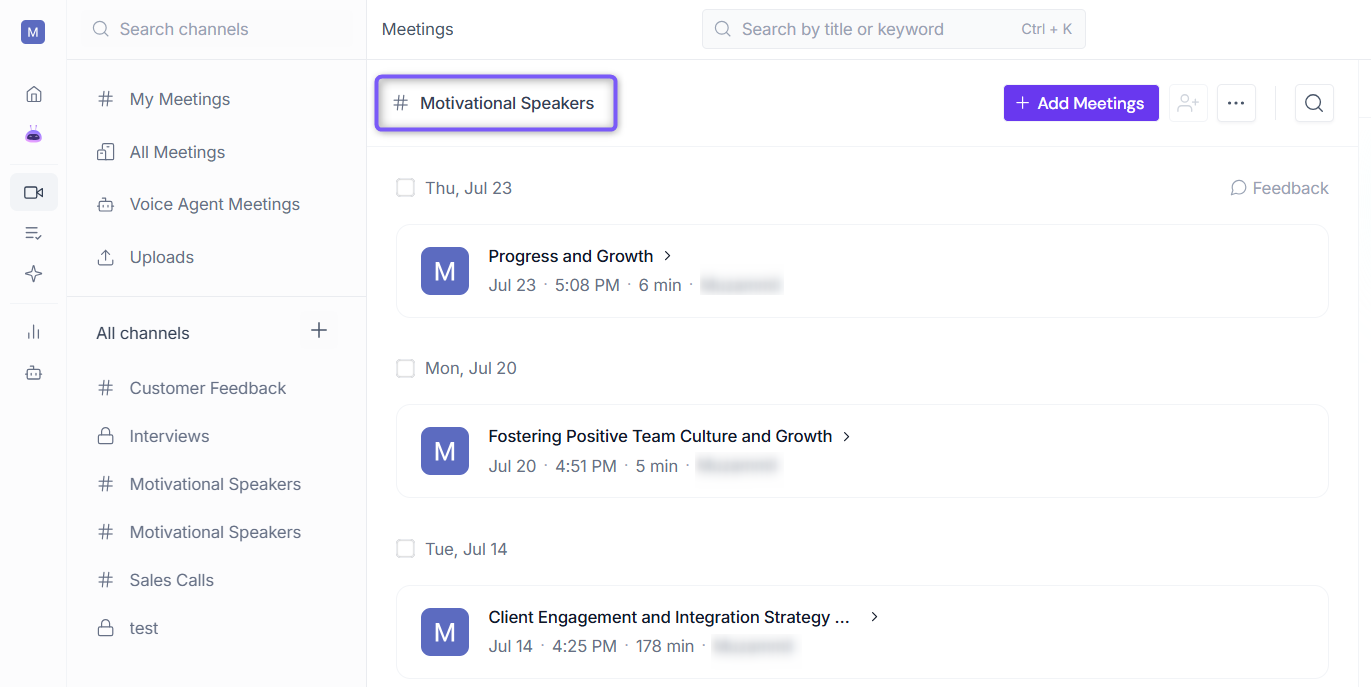Tick the Thu, Jul 23 checkbox
The width and height of the screenshot is (1371, 687).
click(405, 188)
